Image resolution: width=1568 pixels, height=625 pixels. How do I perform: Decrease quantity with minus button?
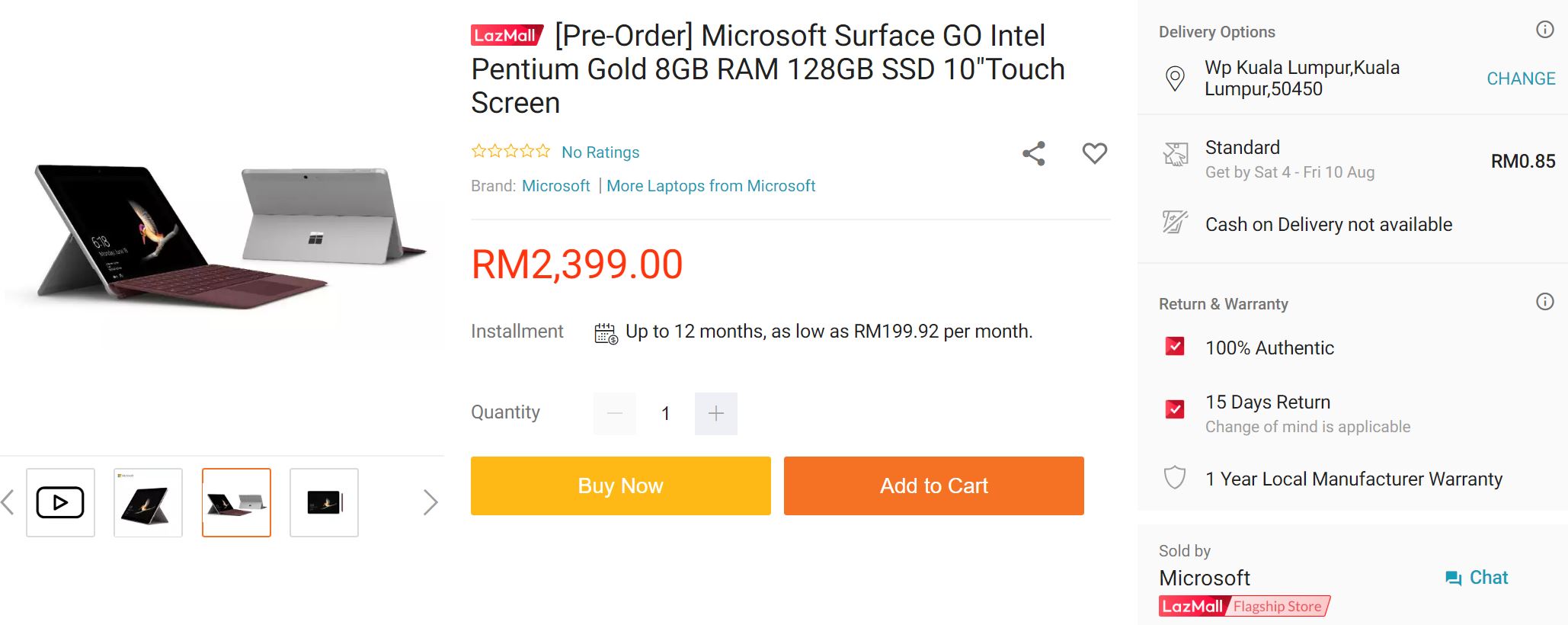pyautogui.click(x=615, y=413)
